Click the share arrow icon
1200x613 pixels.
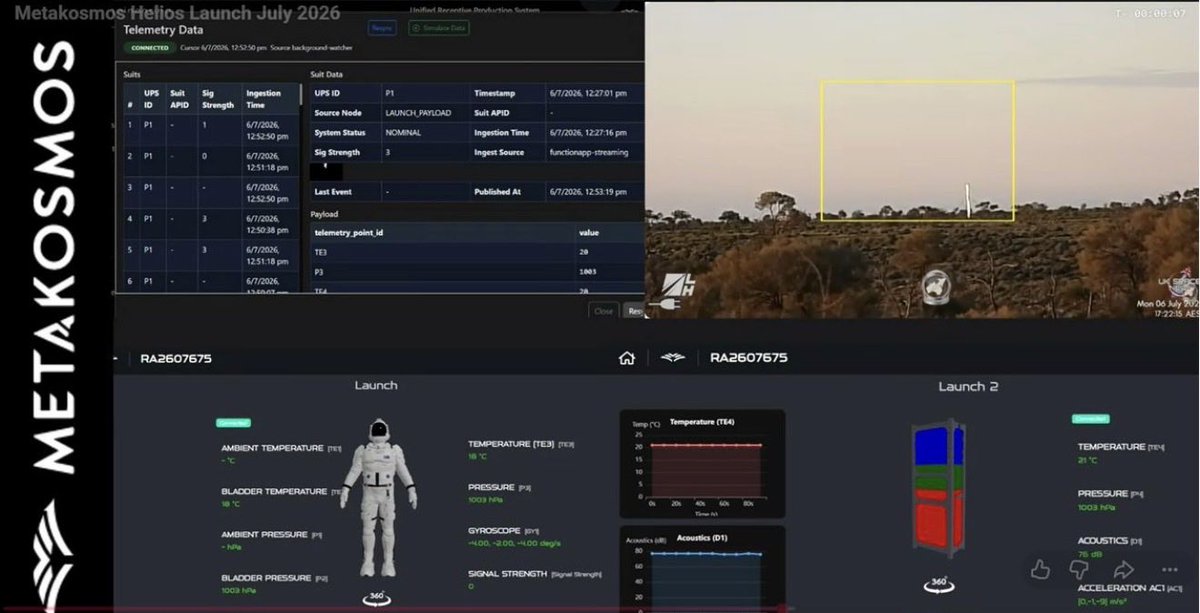(x=1123, y=569)
